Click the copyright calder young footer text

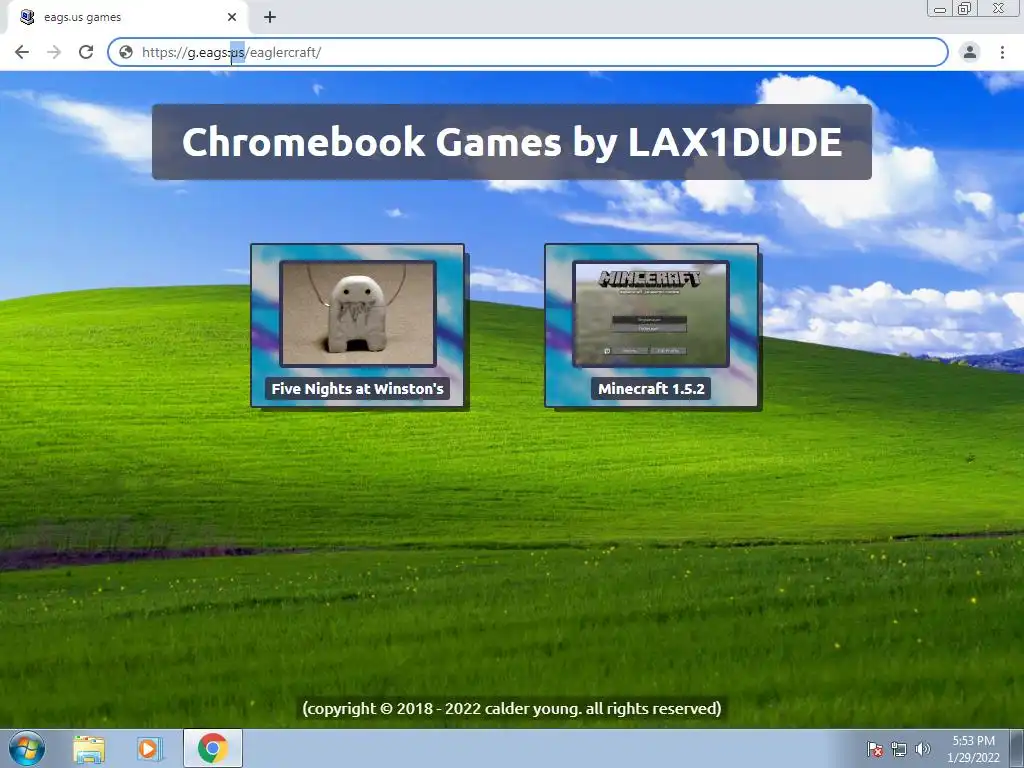pos(512,709)
